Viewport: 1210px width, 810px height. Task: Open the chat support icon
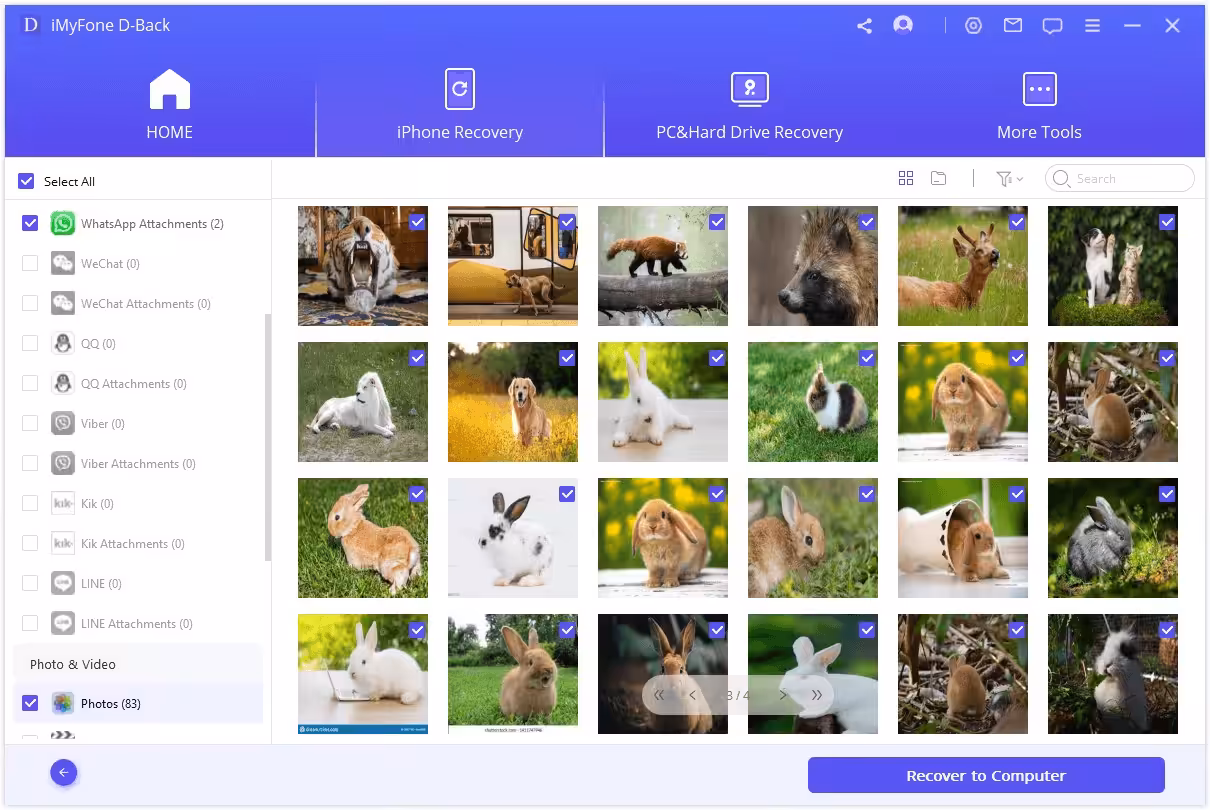[1052, 26]
